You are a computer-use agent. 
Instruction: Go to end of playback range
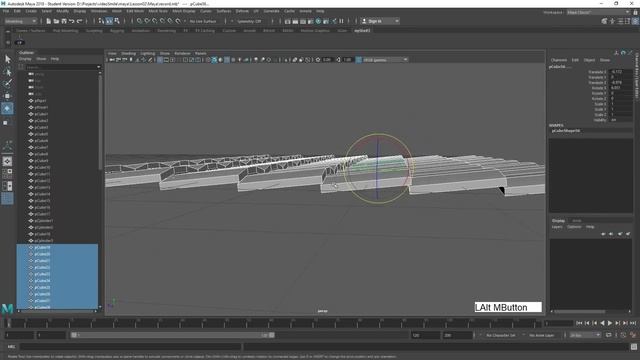(x=633, y=323)
